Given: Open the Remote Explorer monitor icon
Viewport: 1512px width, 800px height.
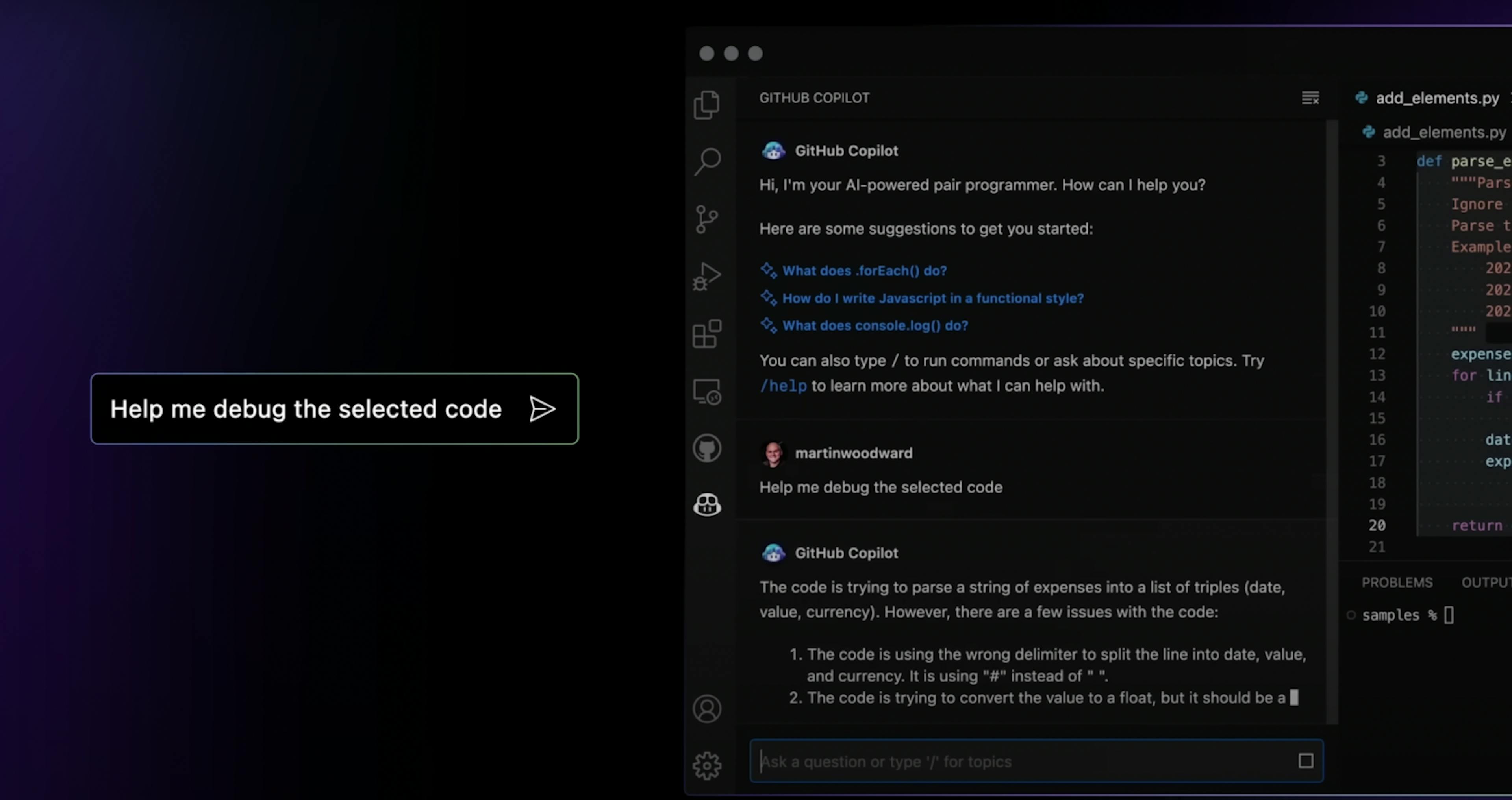Looking at the screenshot, I should coord(707,392).
